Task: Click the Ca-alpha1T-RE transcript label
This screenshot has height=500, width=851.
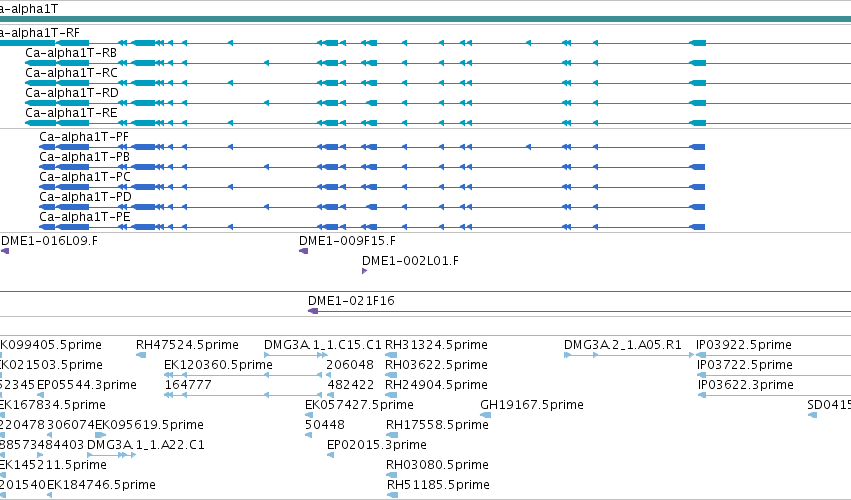Action: coord(71,113)
